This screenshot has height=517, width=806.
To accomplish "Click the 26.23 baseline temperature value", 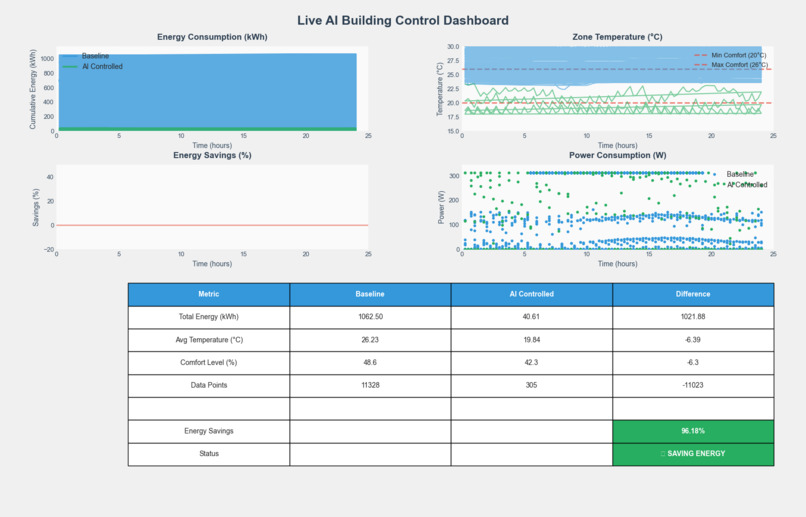I will click(x=370, y=340).
